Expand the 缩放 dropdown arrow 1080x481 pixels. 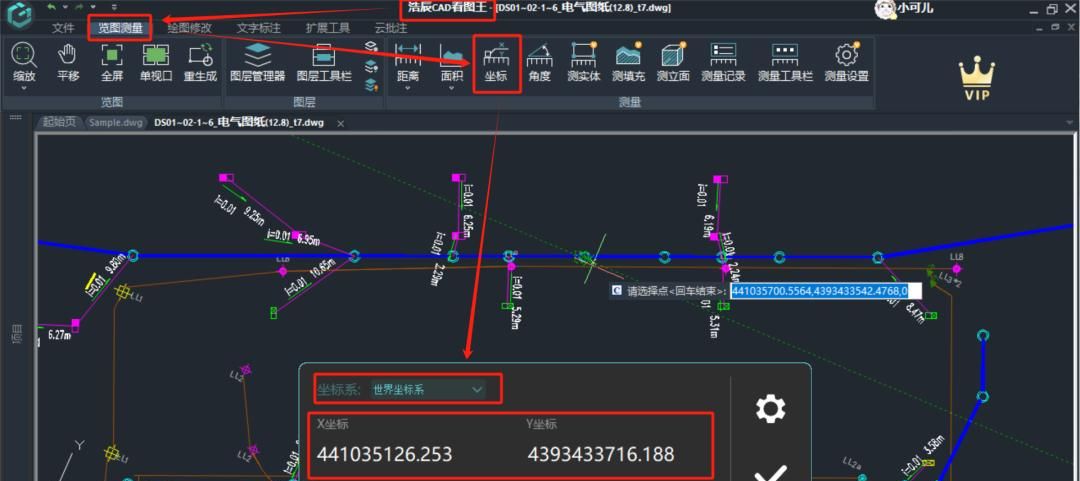(24, 88)
